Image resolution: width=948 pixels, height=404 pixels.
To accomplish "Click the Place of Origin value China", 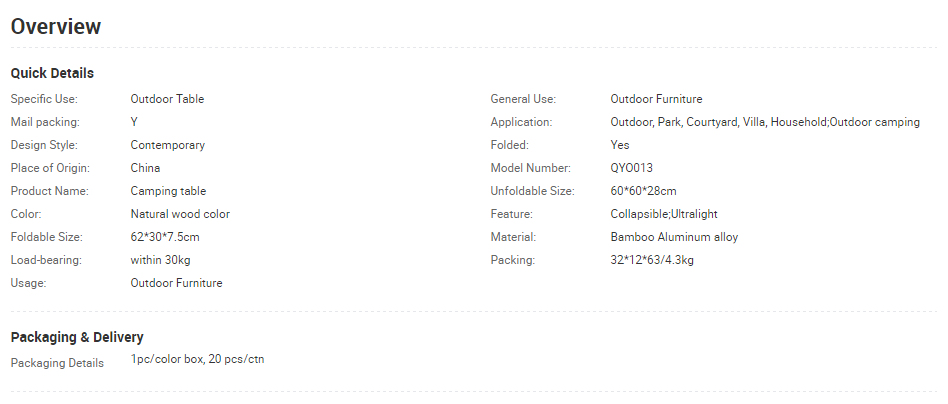I will pos(145,168).
